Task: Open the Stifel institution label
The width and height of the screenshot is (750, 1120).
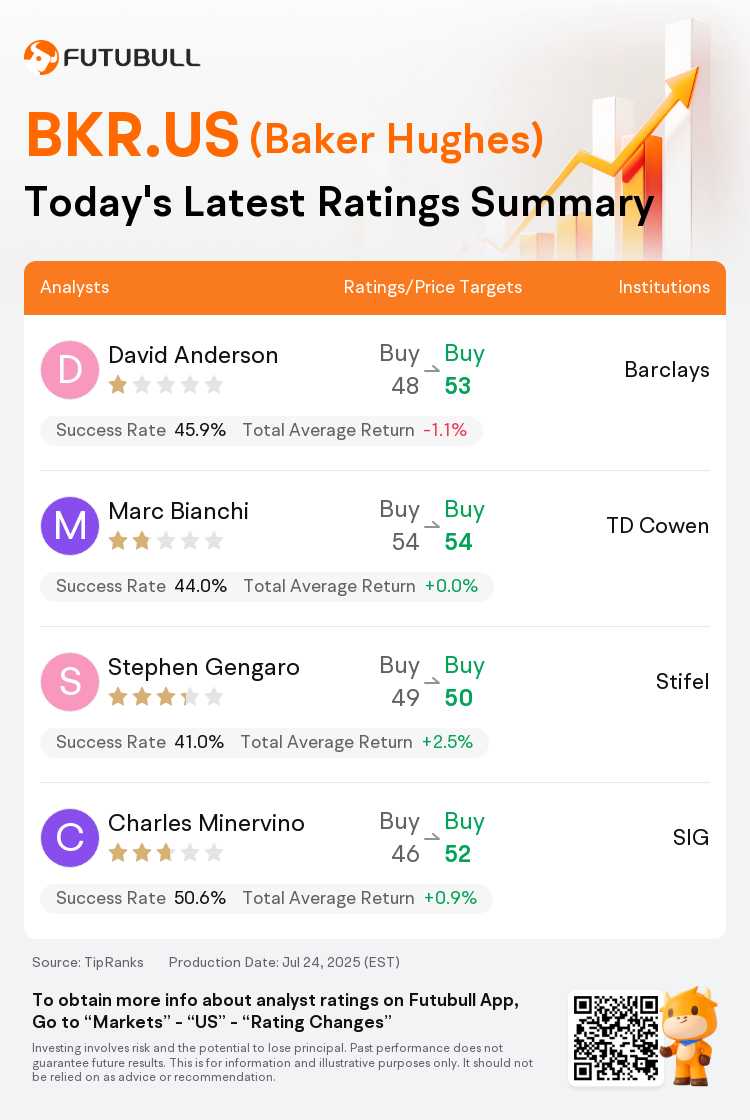Action: (x=682, y=681)
